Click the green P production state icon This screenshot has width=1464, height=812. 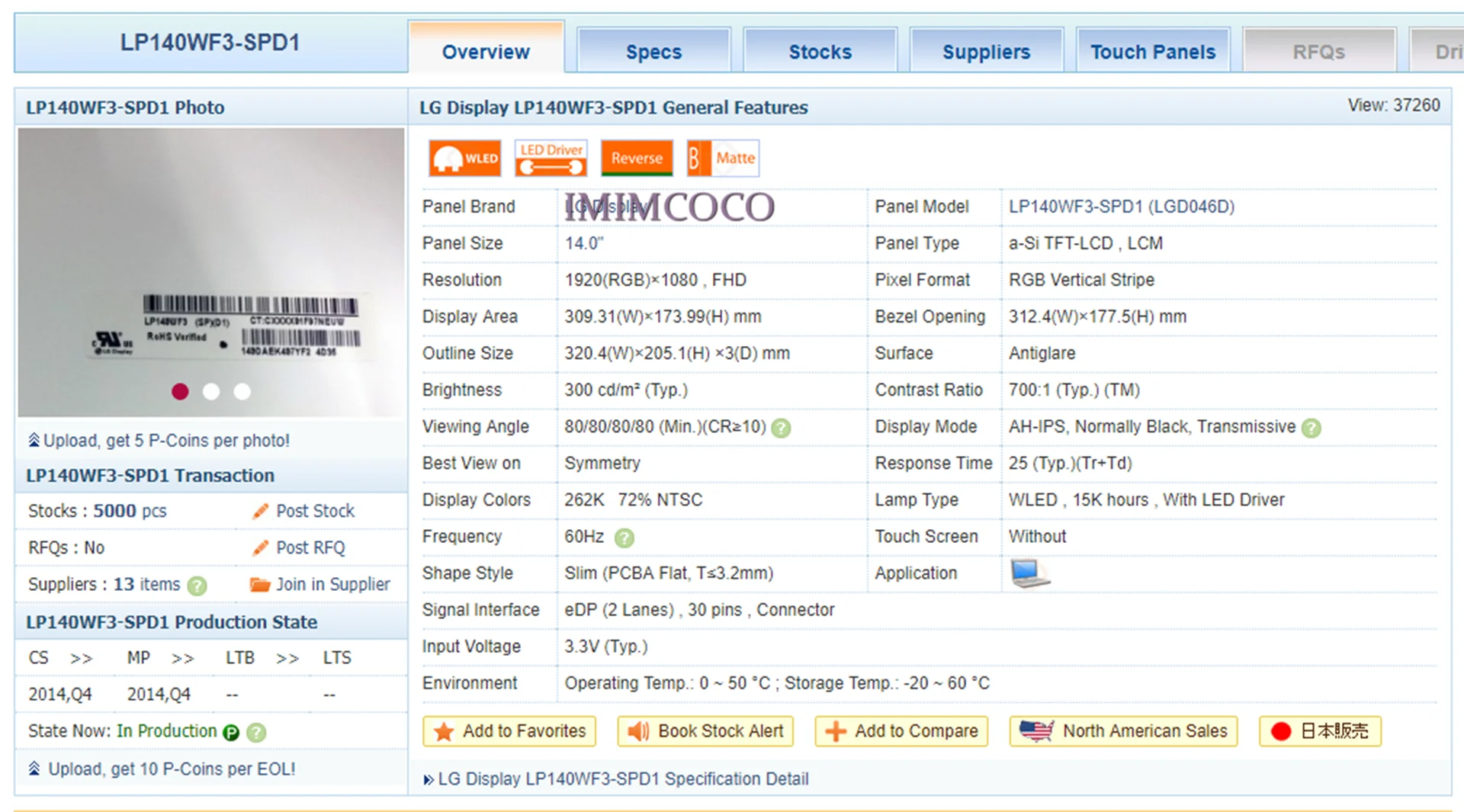click(230, 733)
